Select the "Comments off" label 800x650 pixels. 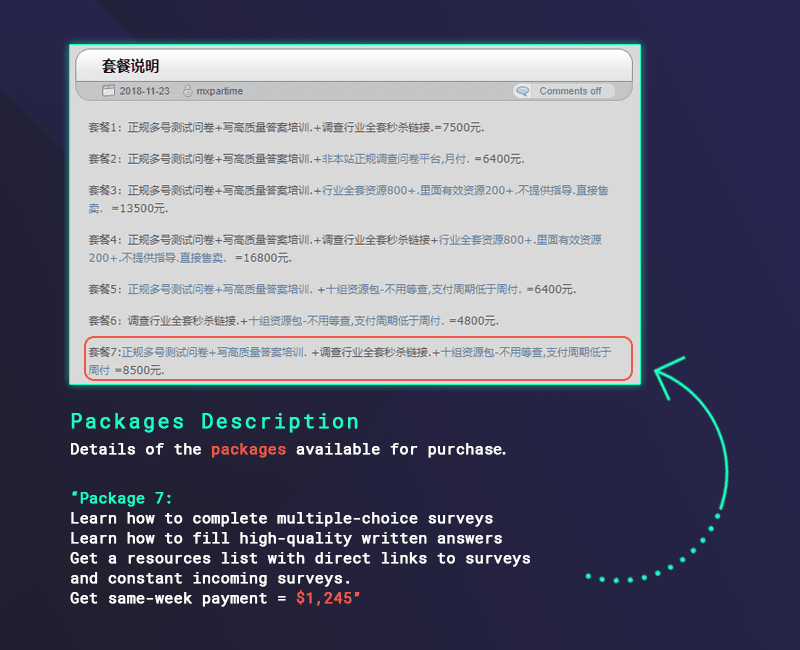[570, 91]
